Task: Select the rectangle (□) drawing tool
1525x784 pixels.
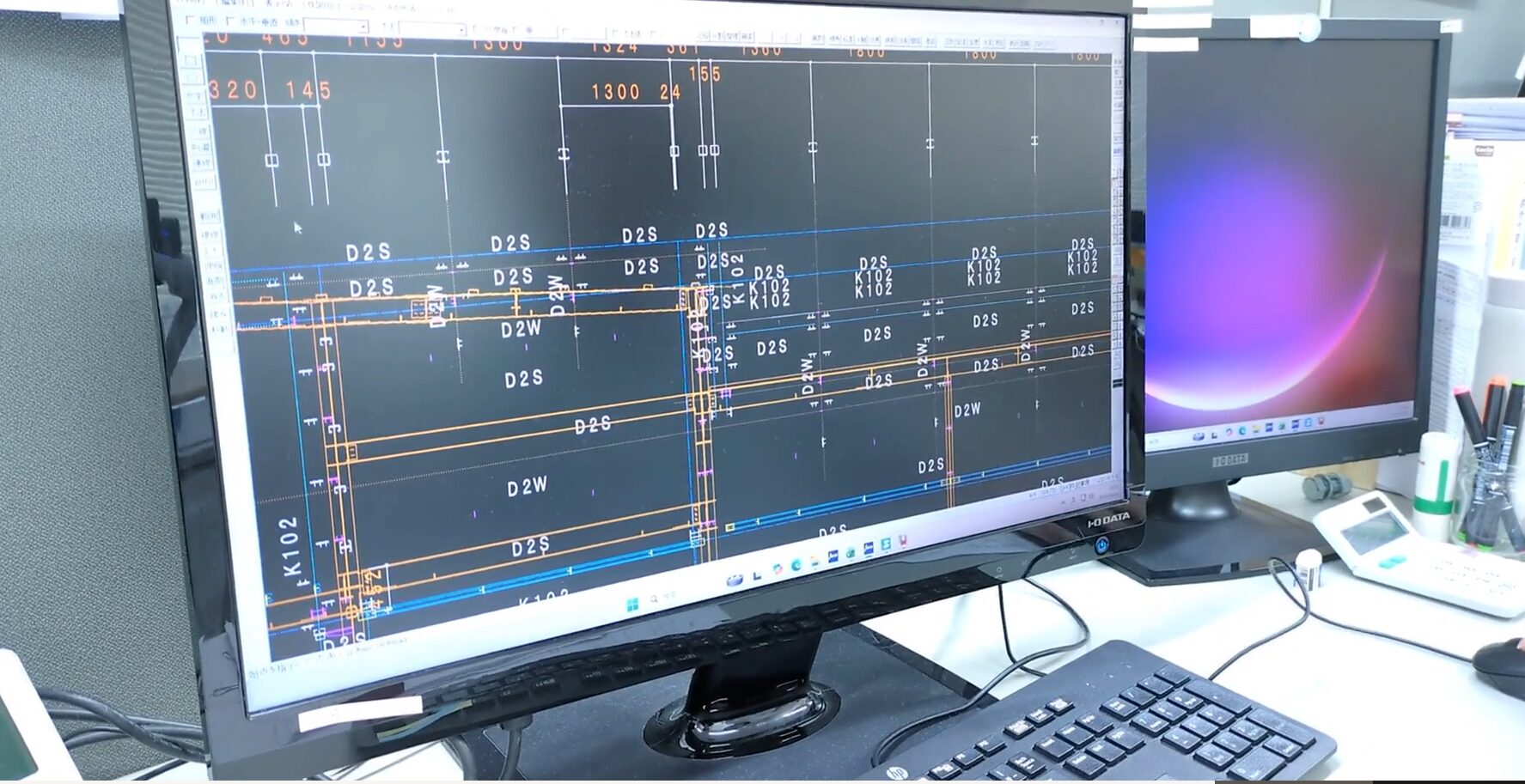Action: pyautogui.click(x=190, y=59)
